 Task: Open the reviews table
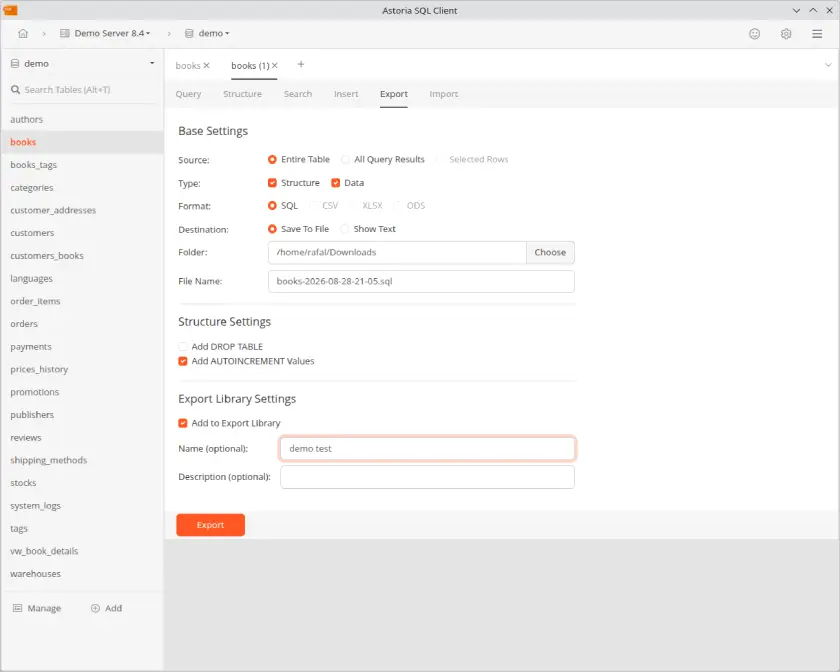[82, 438]
